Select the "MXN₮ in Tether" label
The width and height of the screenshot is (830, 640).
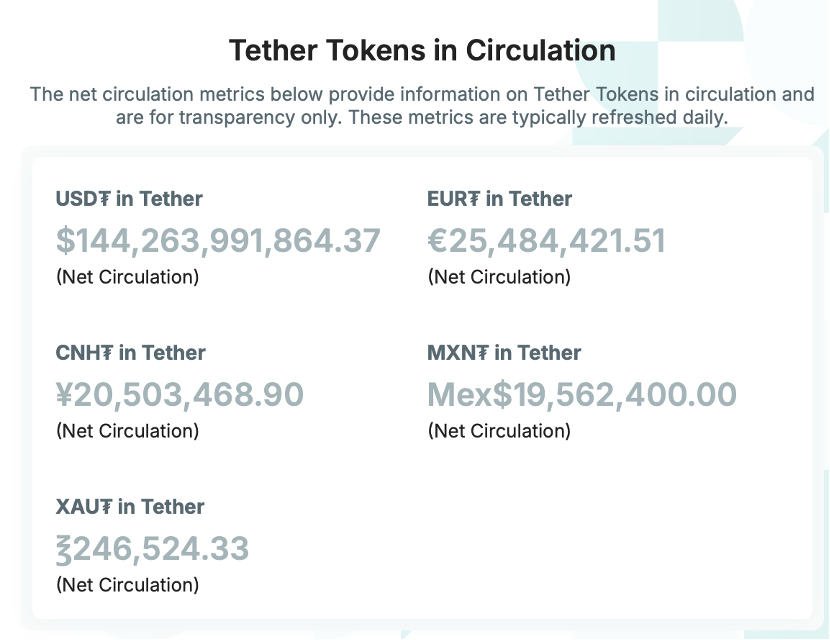tap(504, 353)
